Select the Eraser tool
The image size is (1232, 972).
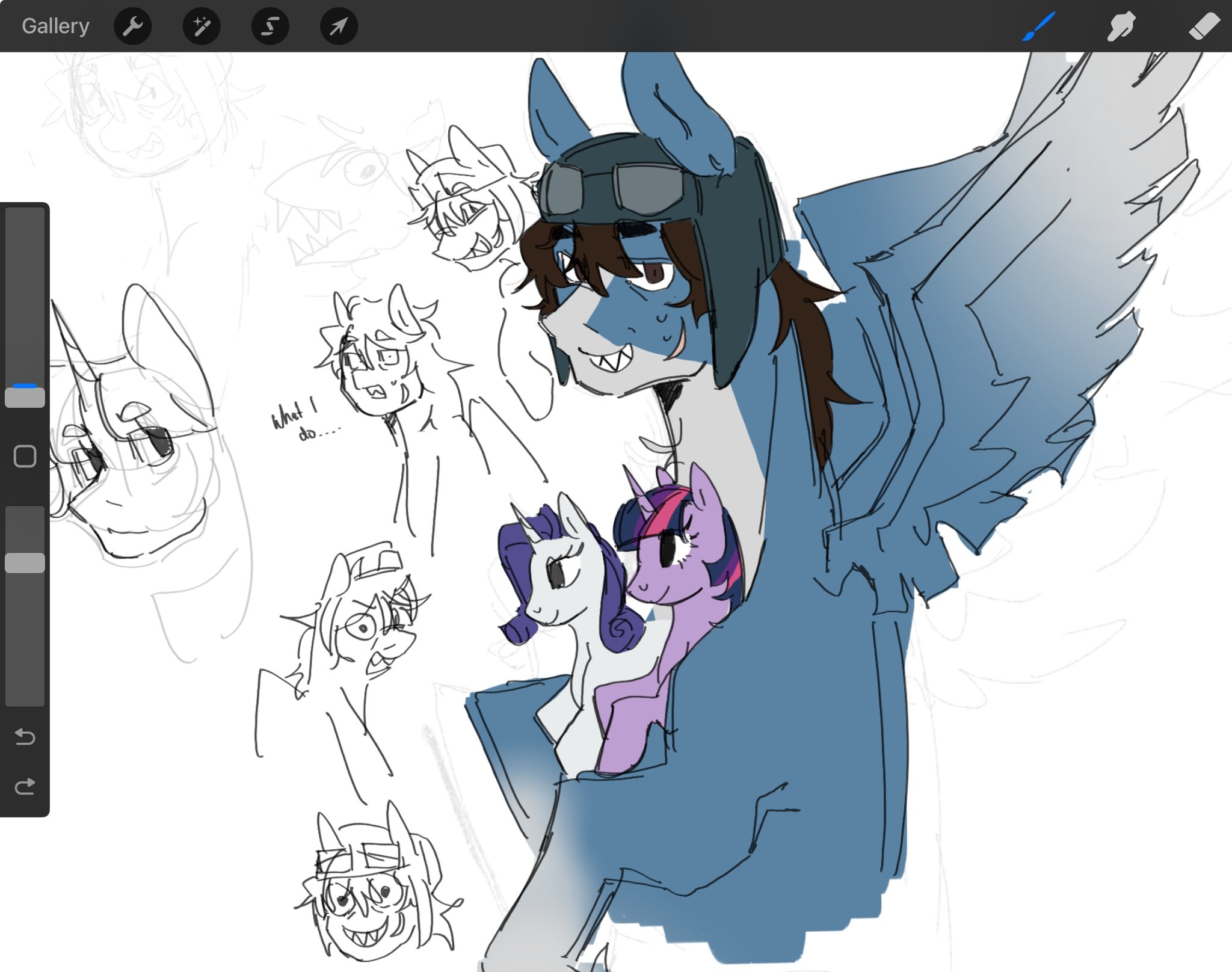pos(1204,26)
